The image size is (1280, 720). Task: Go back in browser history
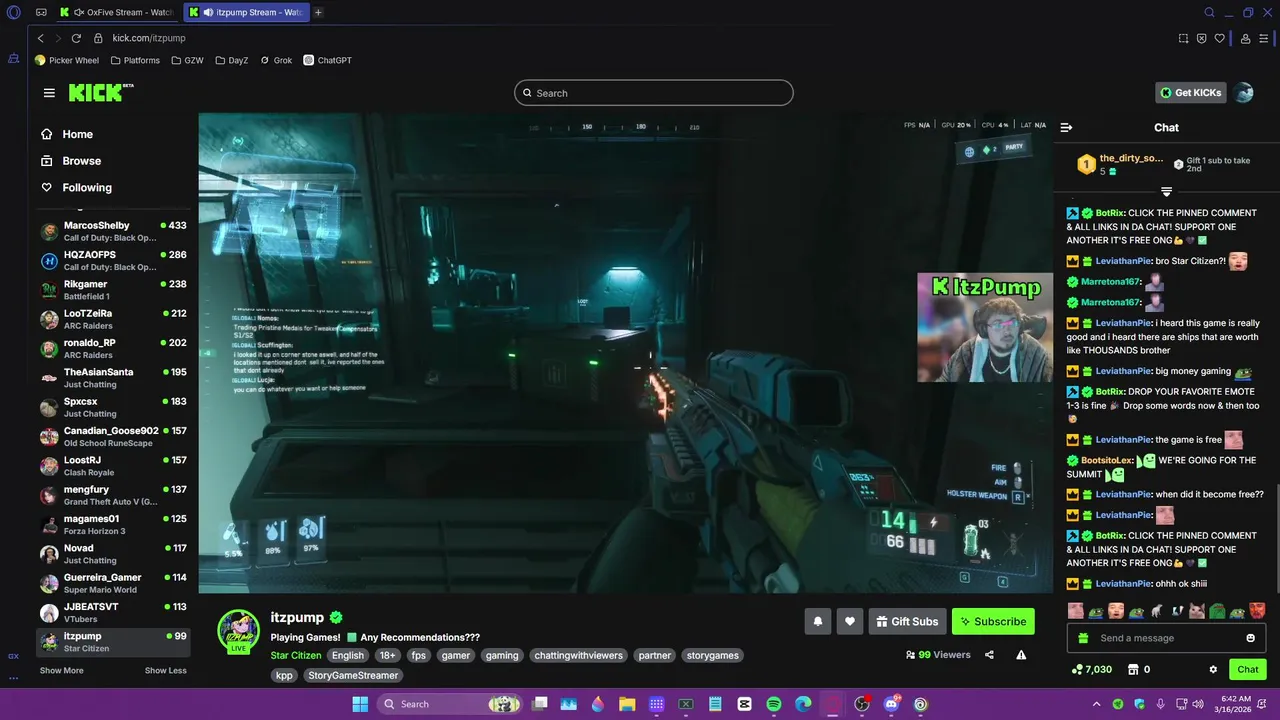(40, 38)
